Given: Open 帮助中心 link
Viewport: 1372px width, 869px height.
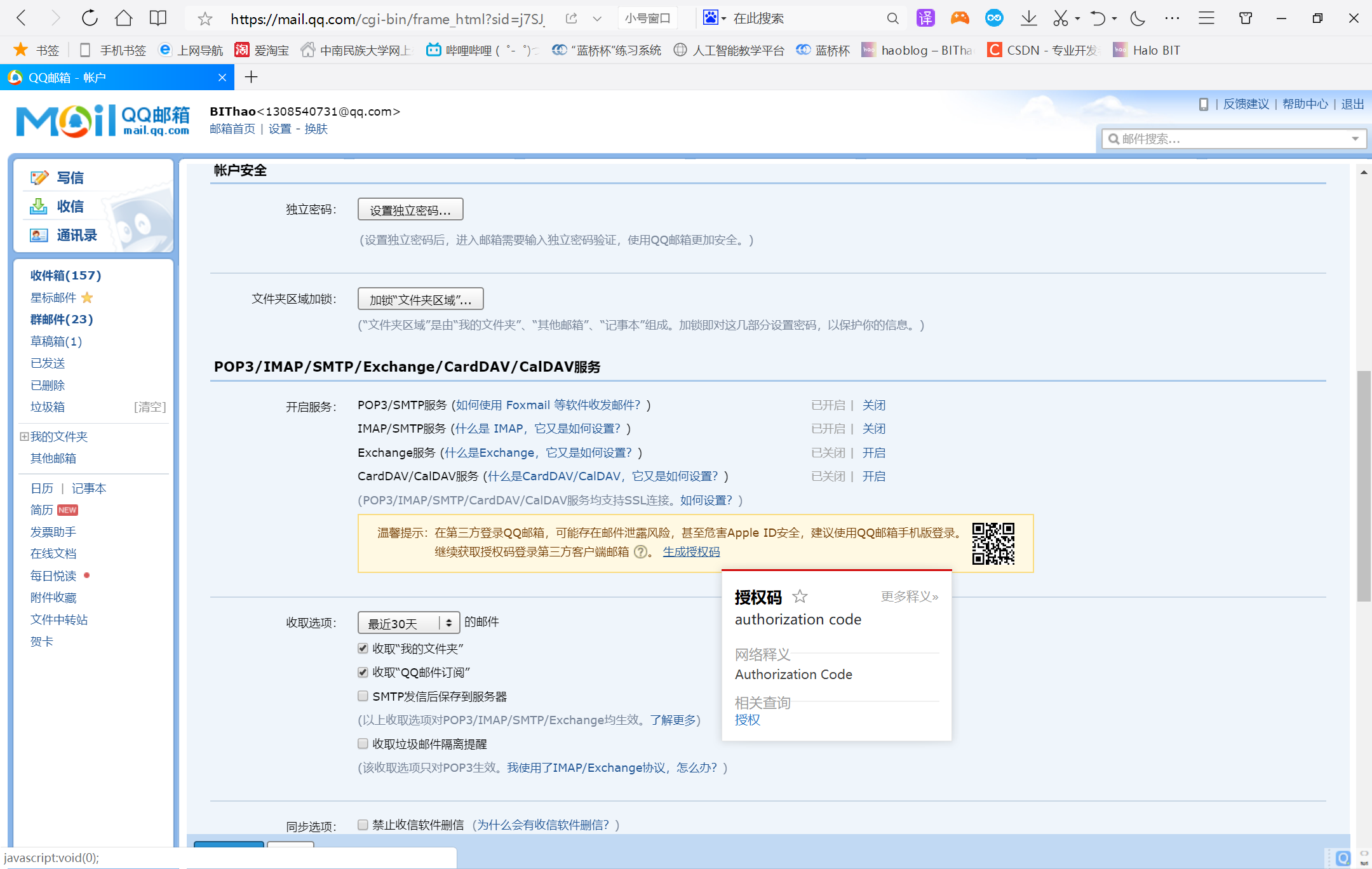Looking at the screenshot, I should 1305,104.
